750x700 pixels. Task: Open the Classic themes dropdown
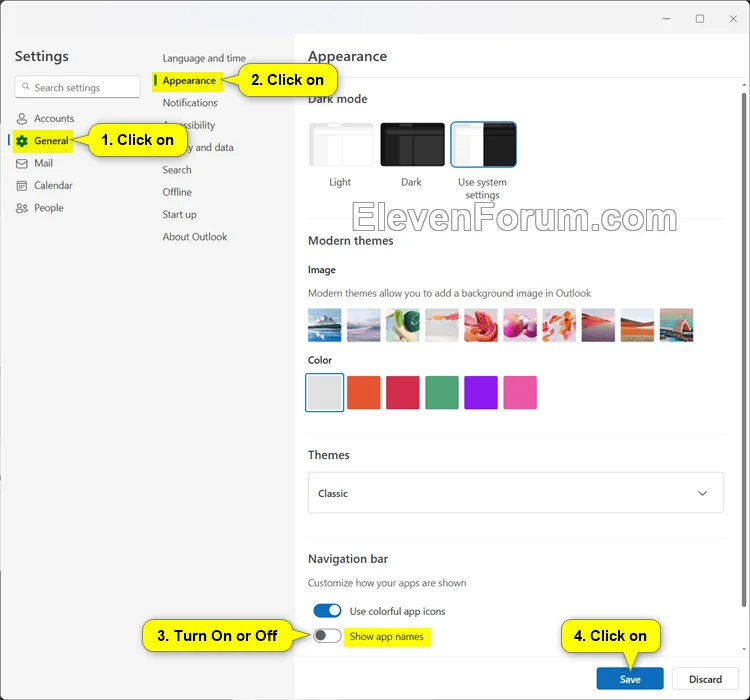pos(516,493)
